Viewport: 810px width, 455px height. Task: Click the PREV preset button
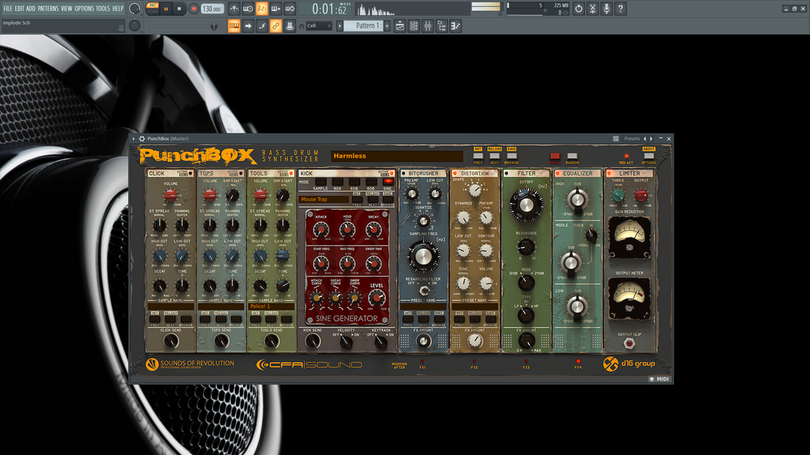coord(478,156)
